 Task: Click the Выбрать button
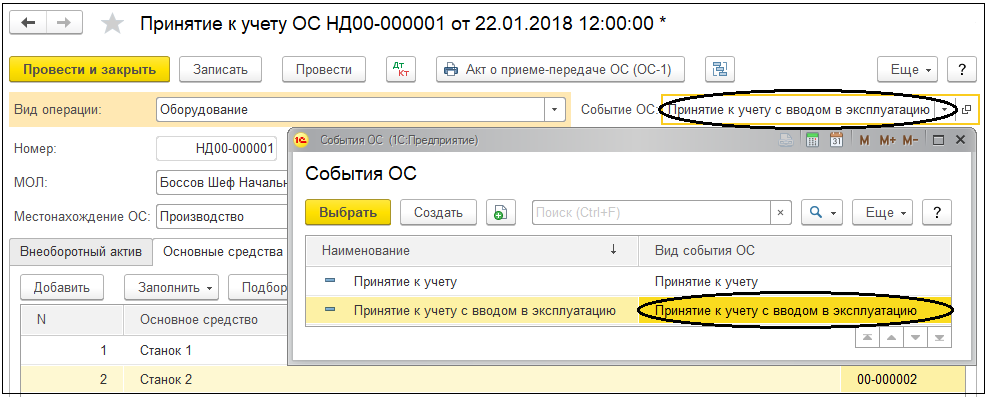coord(348,213)
